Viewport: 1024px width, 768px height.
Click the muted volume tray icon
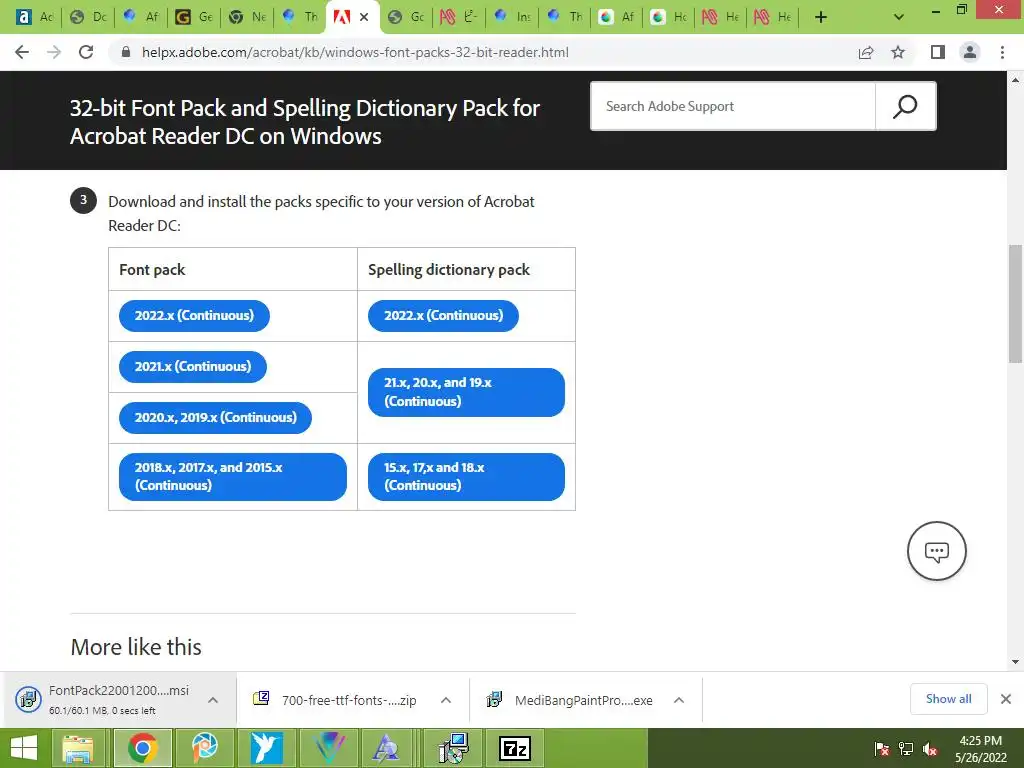[930, 749]
